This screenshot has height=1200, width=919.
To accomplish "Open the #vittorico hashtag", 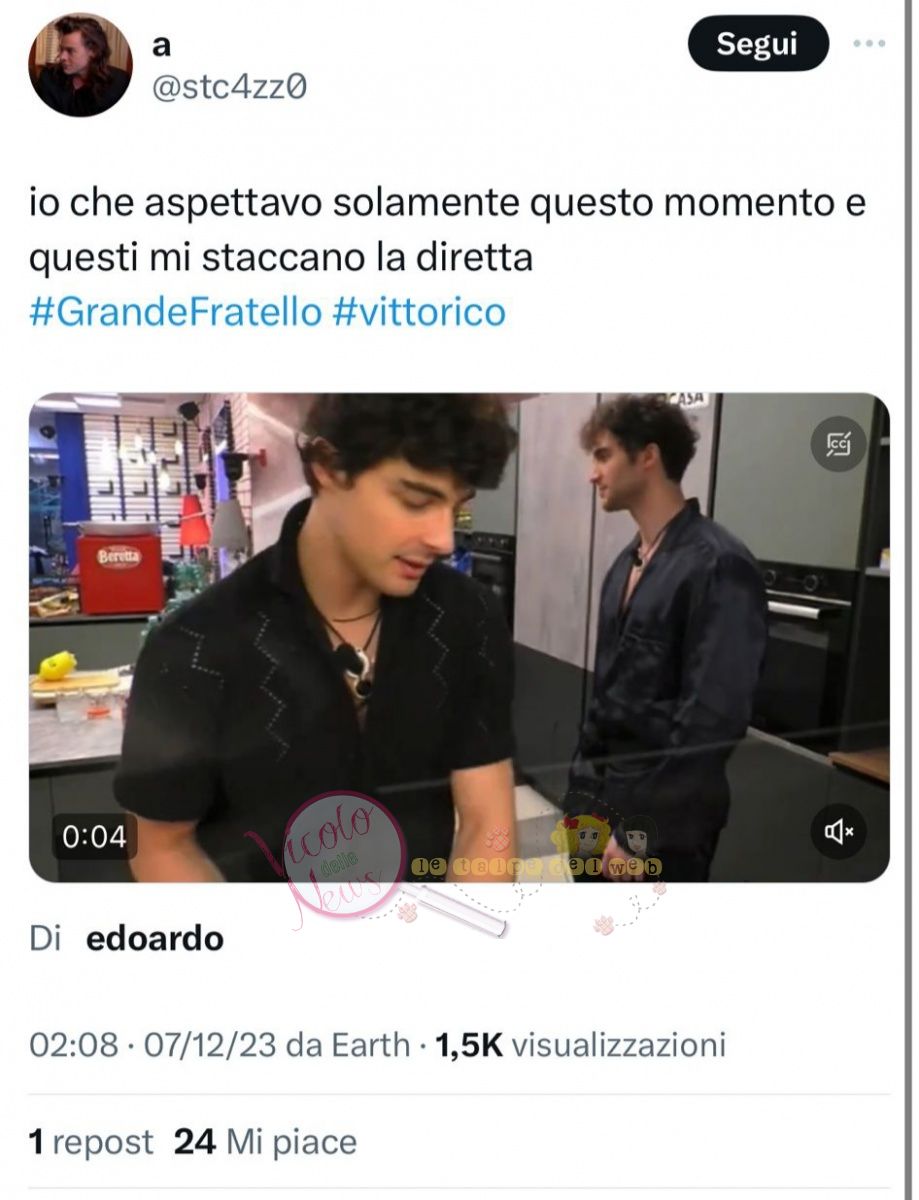I will coord(418,313).
